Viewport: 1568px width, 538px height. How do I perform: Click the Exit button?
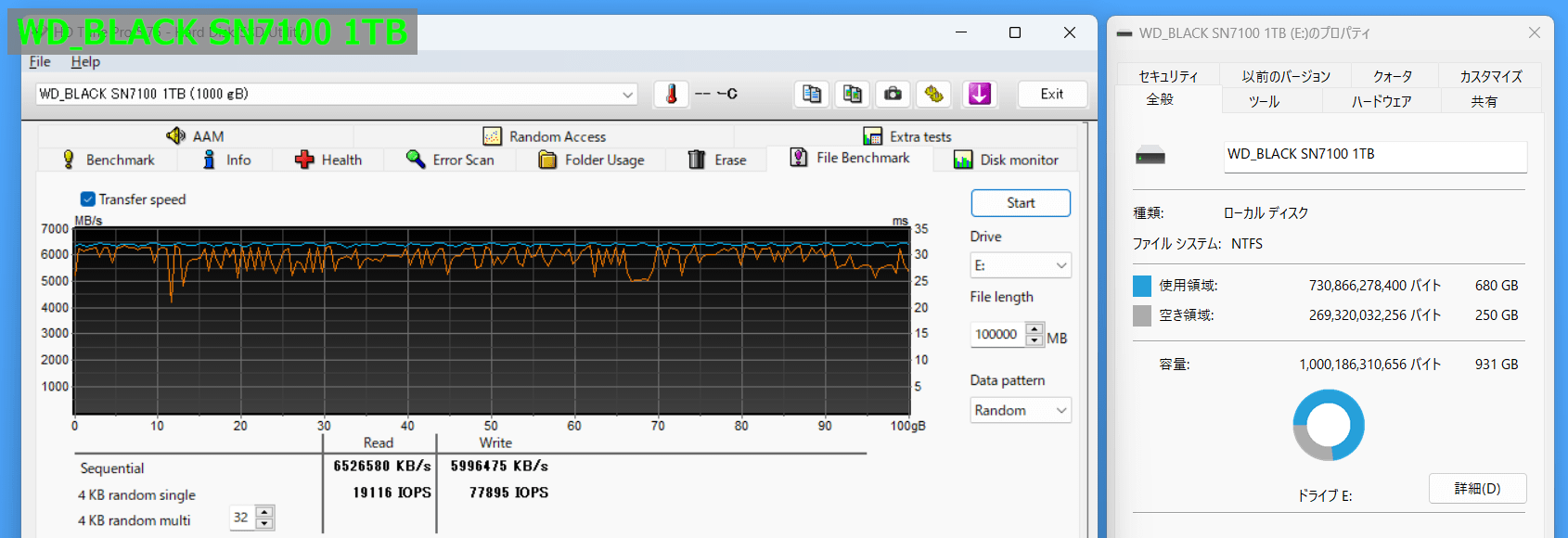point(1052,94)
